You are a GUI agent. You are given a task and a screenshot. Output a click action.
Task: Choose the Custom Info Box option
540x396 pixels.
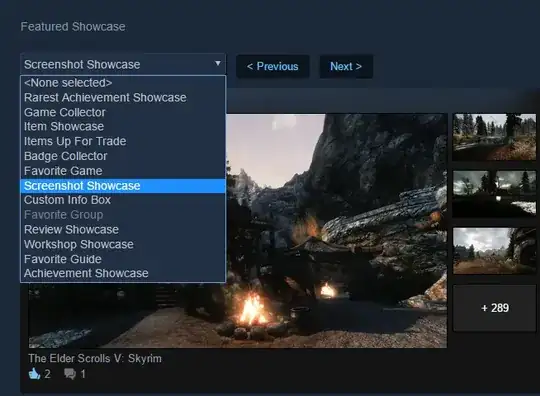[x=123, y=200]
